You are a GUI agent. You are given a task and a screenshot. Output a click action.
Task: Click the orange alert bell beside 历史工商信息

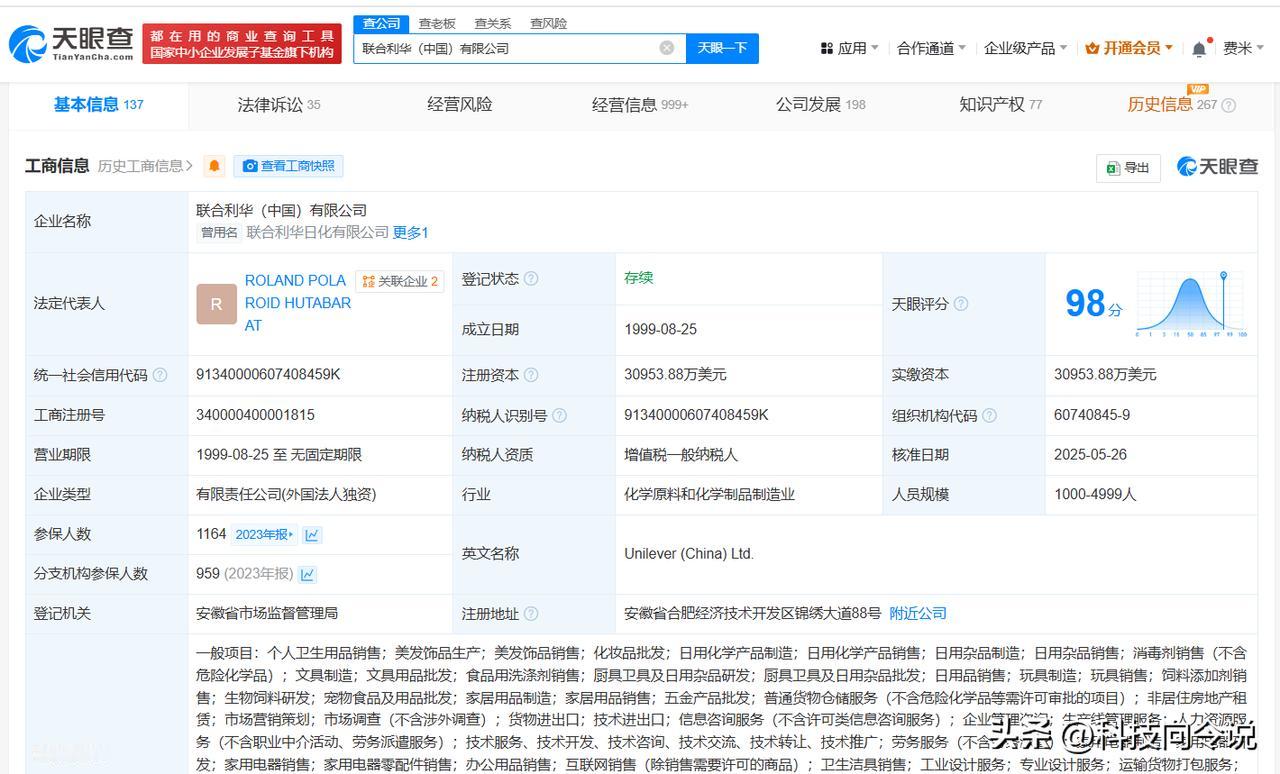(214, 166)
